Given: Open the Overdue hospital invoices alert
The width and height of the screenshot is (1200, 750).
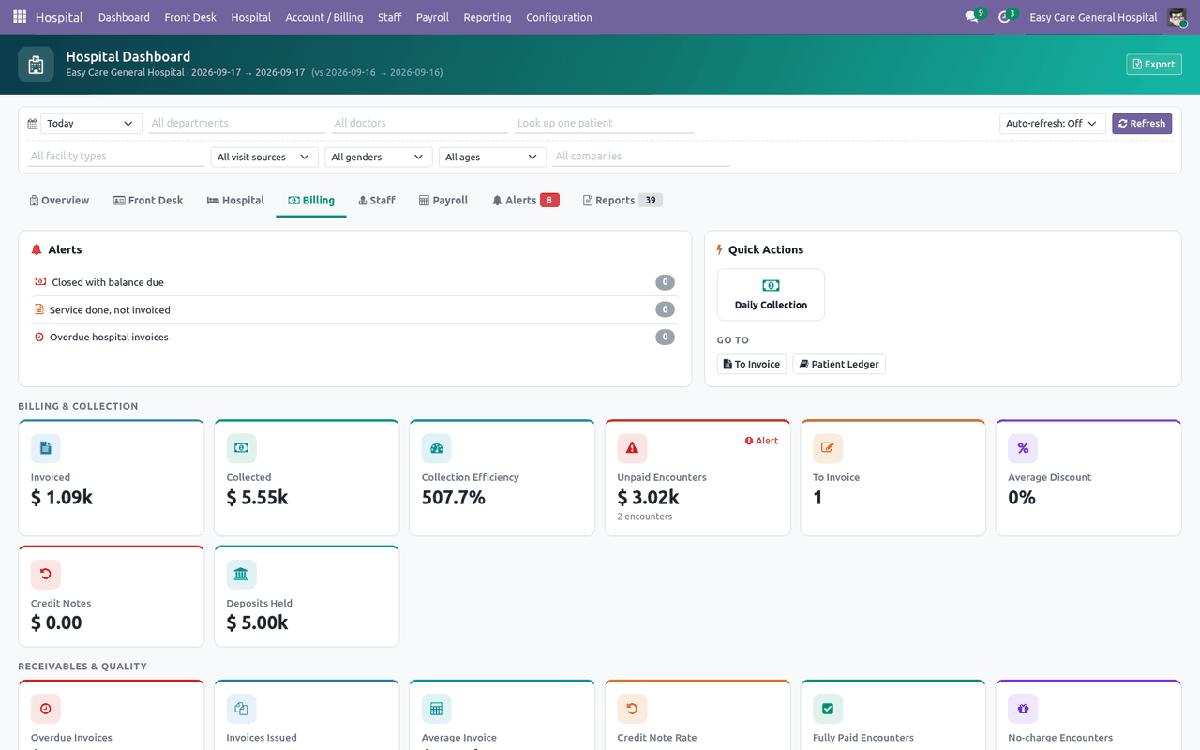Looking at the screenshot, I should click(355, 337).
